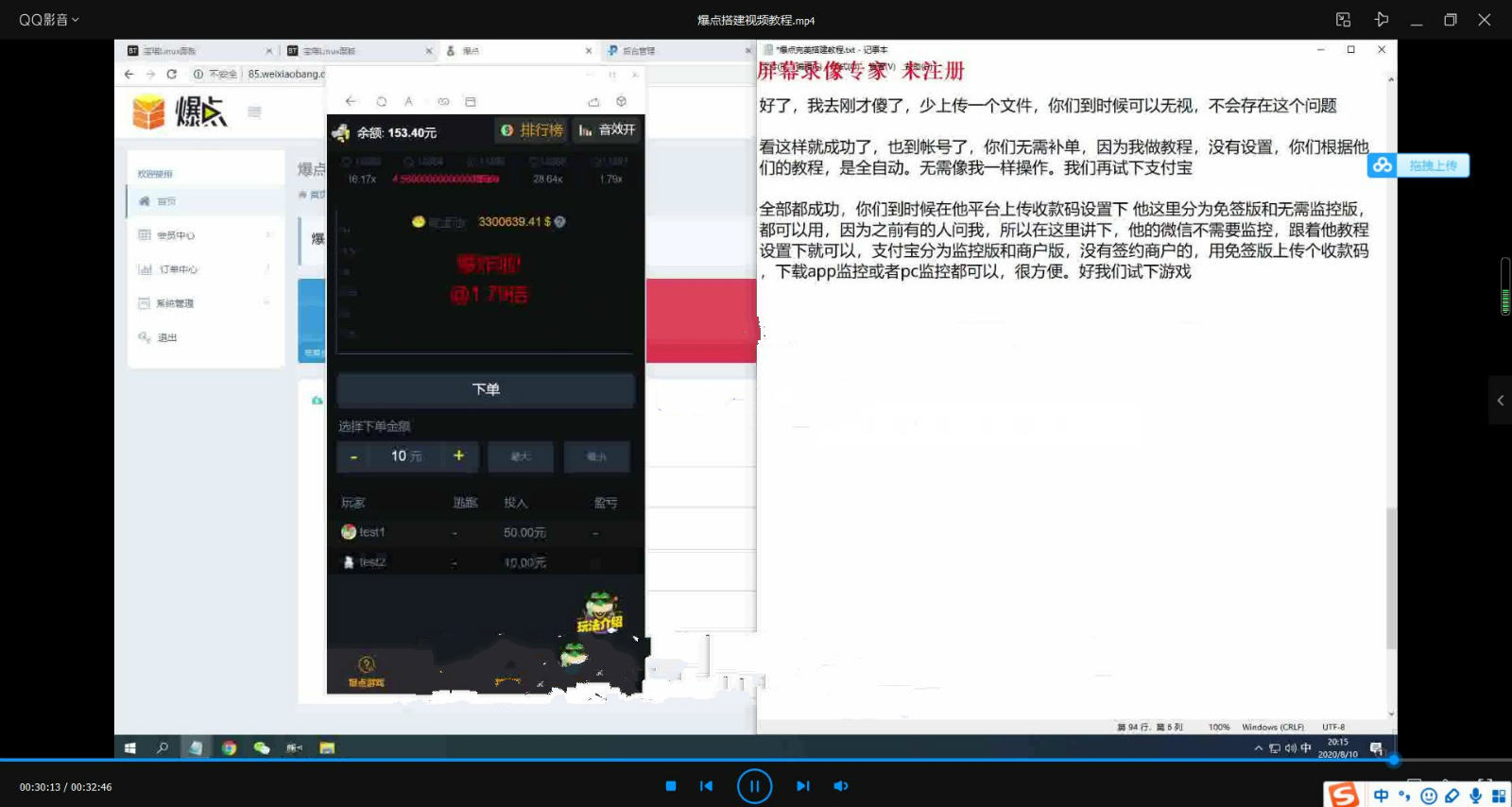Pin the QQ player on top
The height and width of the screenshot is (807, 1512).
(x=1381, y=20)
